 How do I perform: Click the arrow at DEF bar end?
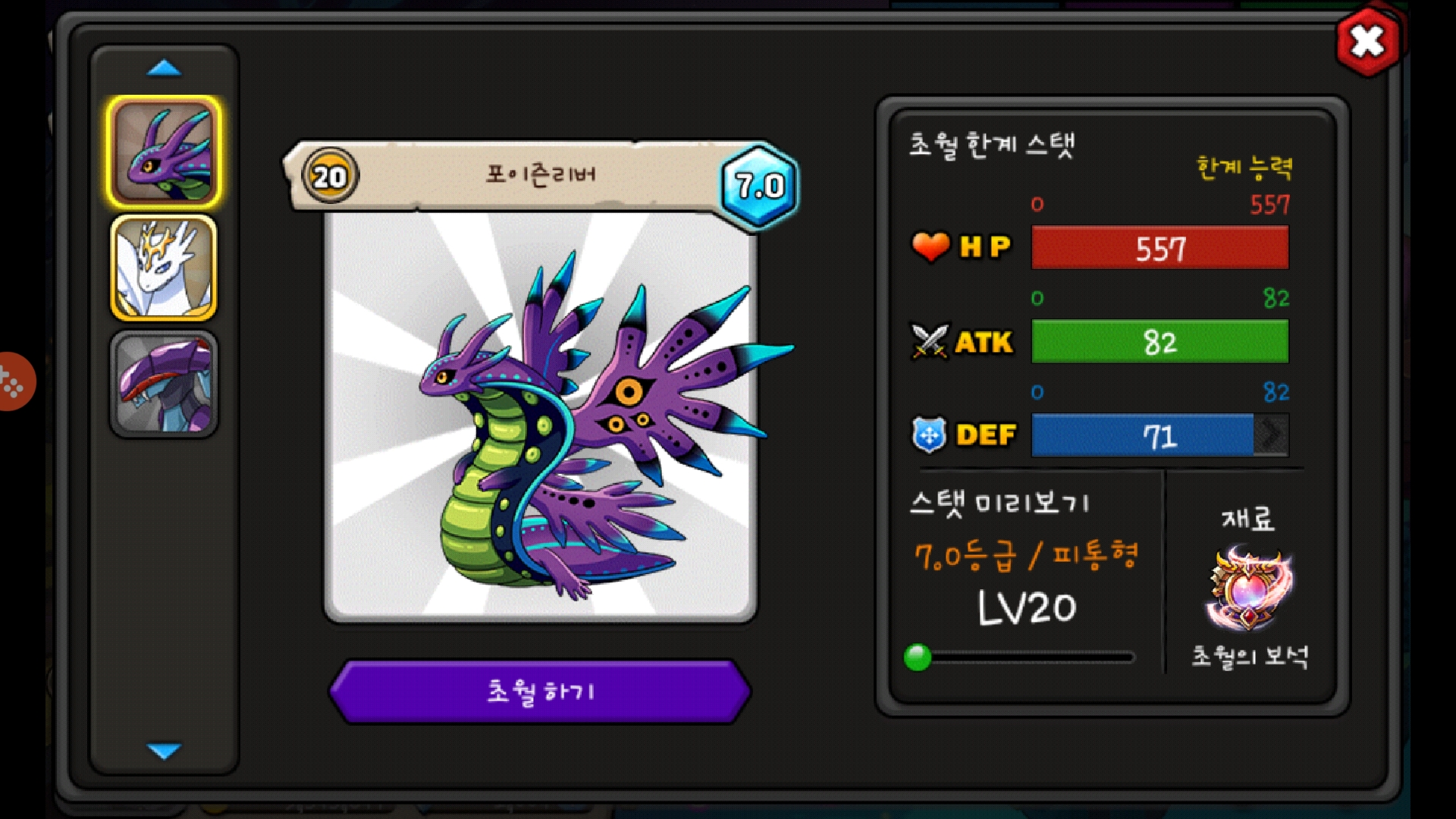(1271, 435)
